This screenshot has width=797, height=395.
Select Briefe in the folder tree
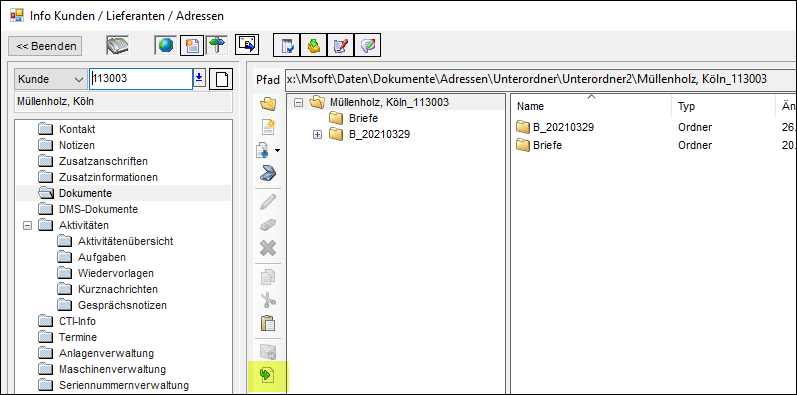point(363,118)
